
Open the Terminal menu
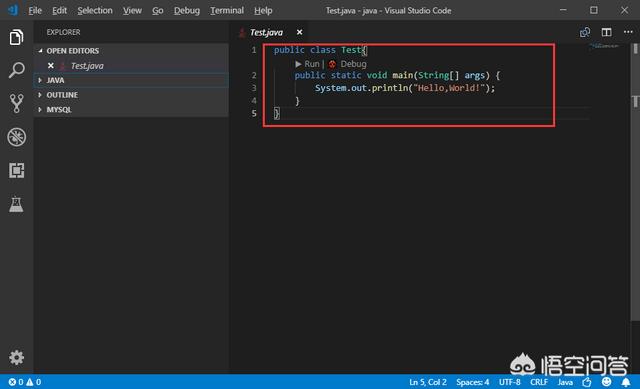[x=227, y=10]
